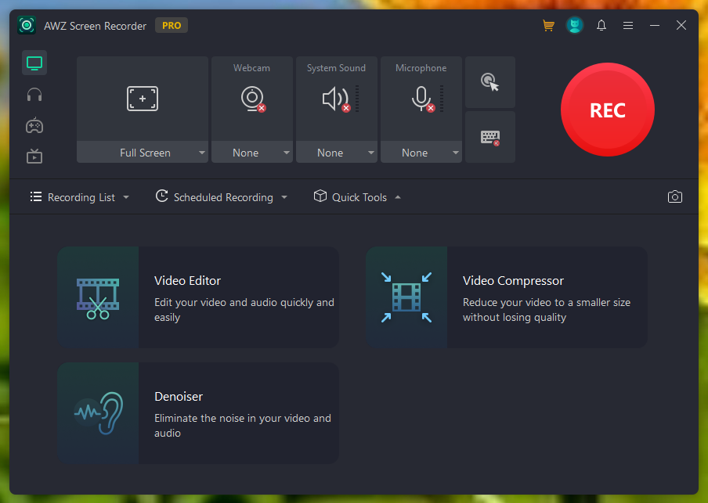Image resolution: width=708 pixels, height=503 pixels.
Task: Click the System Sound volume level meter
Action: 357,98
